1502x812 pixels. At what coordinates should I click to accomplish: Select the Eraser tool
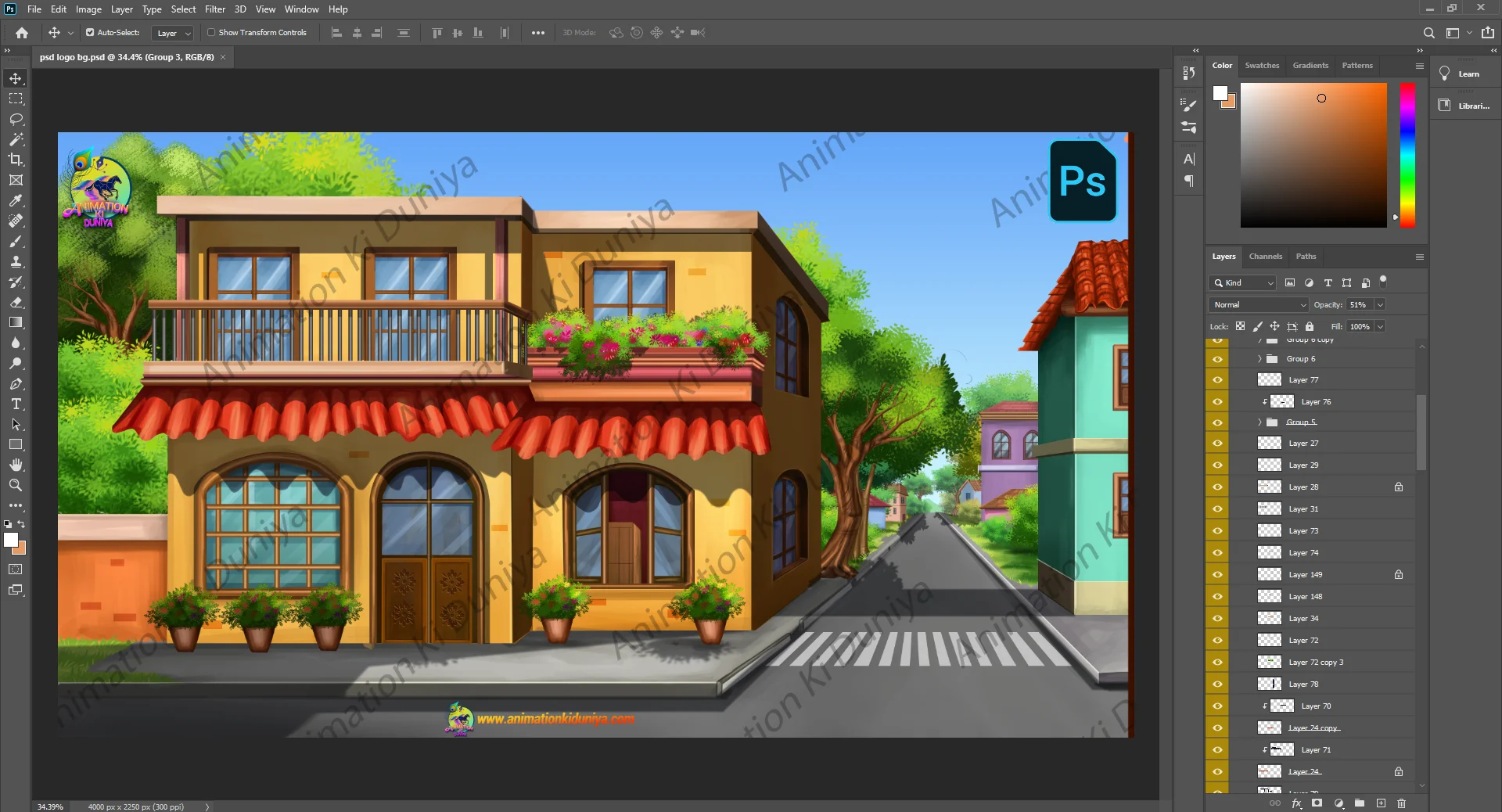[16, 302]
